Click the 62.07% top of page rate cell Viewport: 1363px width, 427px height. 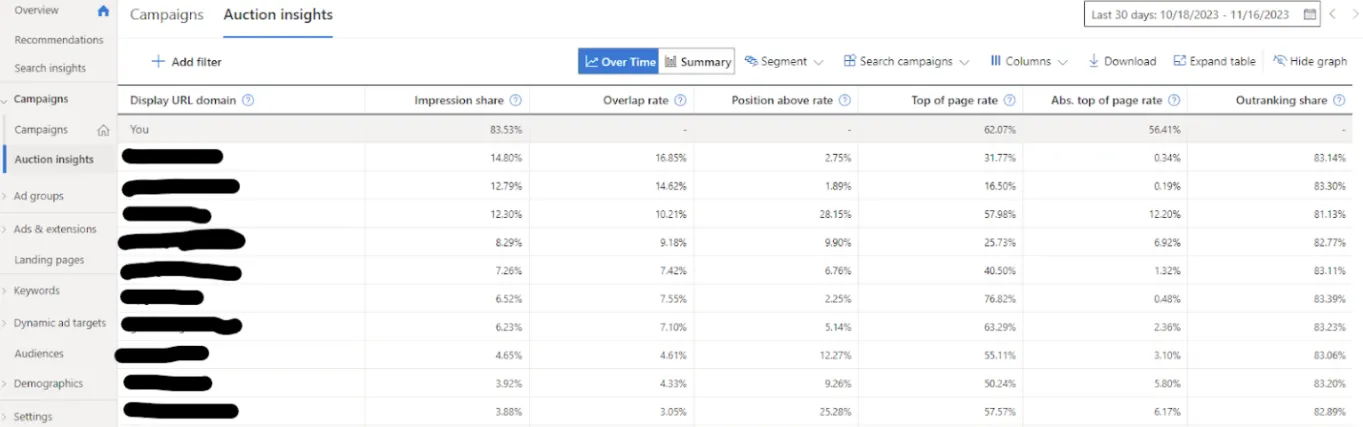pos(1000,130)
